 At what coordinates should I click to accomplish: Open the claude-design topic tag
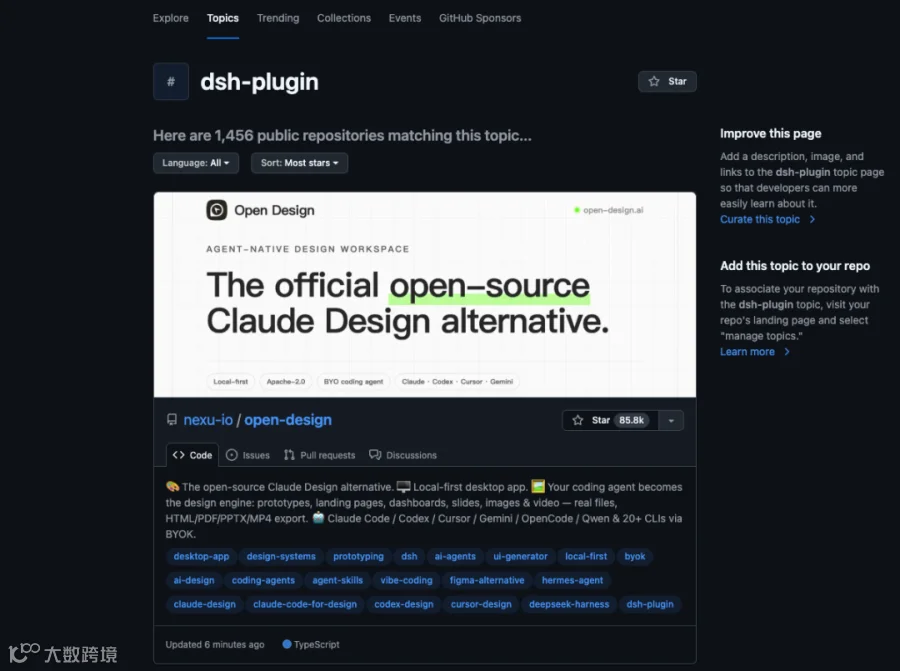point(205,604)
